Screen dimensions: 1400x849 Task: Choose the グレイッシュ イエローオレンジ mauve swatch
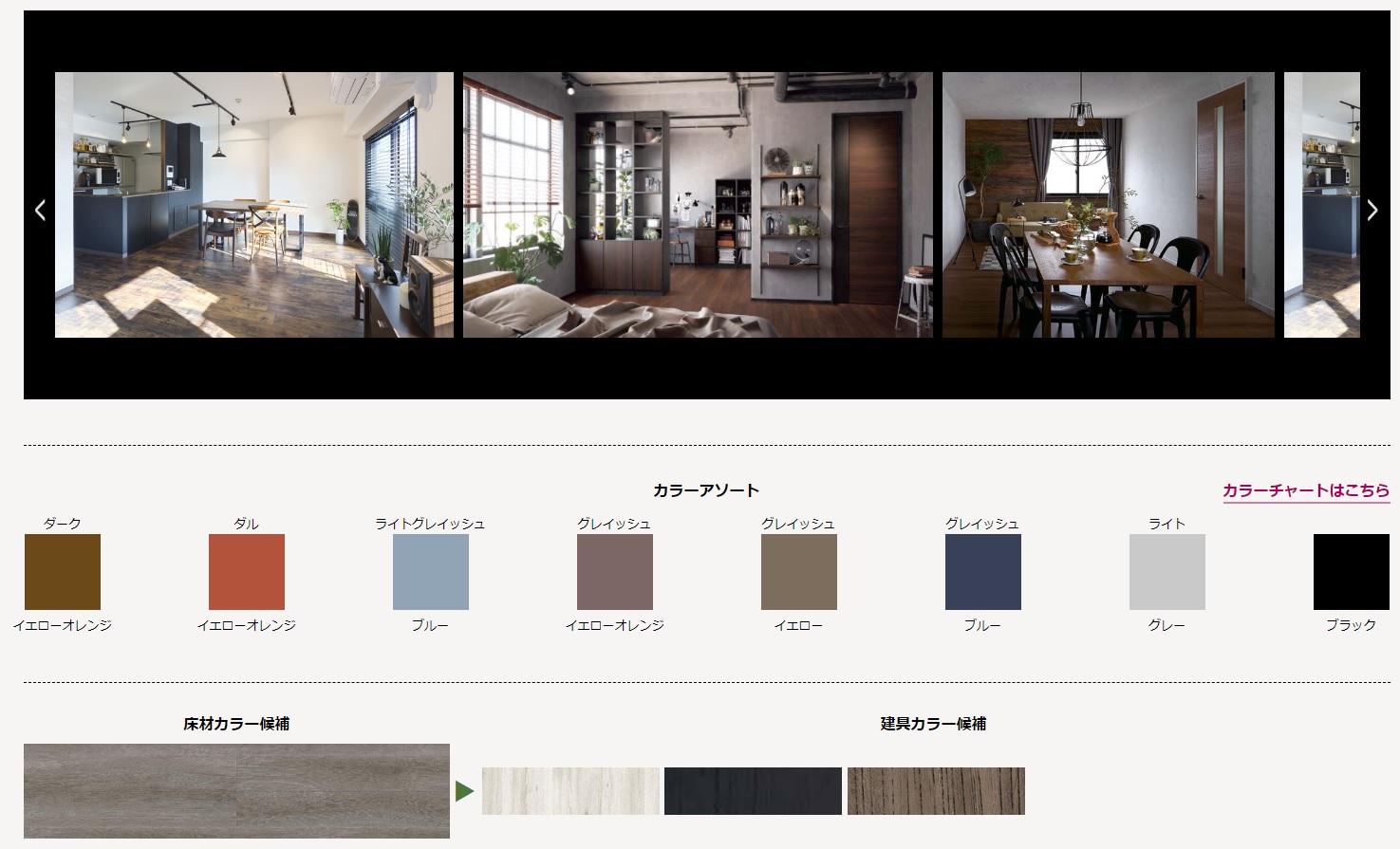pos(615,572)
